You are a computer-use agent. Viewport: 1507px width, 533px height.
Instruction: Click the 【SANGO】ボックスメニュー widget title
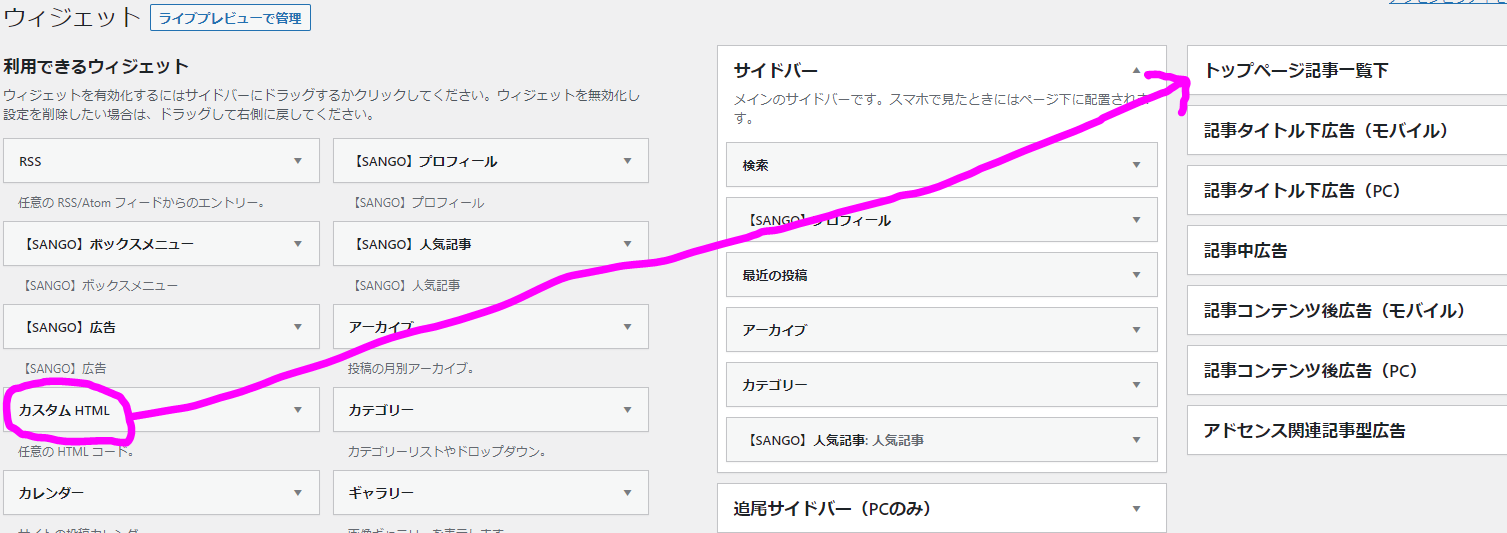click(106, 244)
